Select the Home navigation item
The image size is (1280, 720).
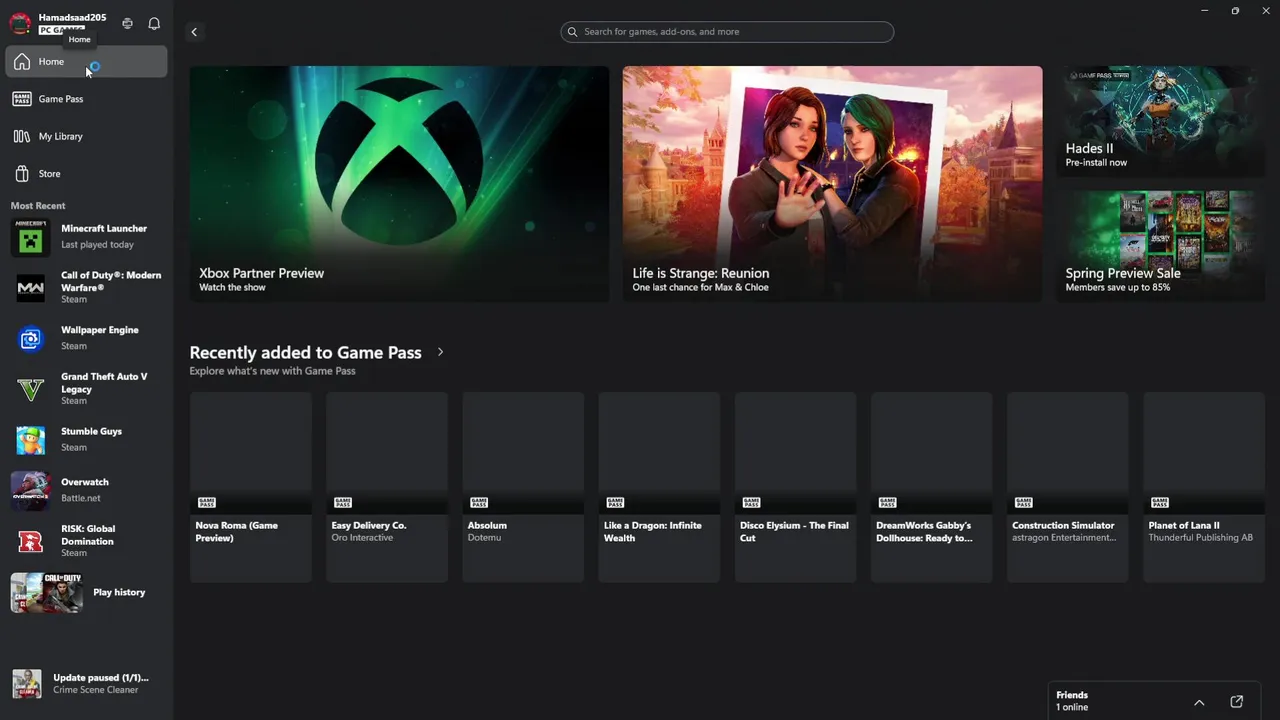point(86,62)
